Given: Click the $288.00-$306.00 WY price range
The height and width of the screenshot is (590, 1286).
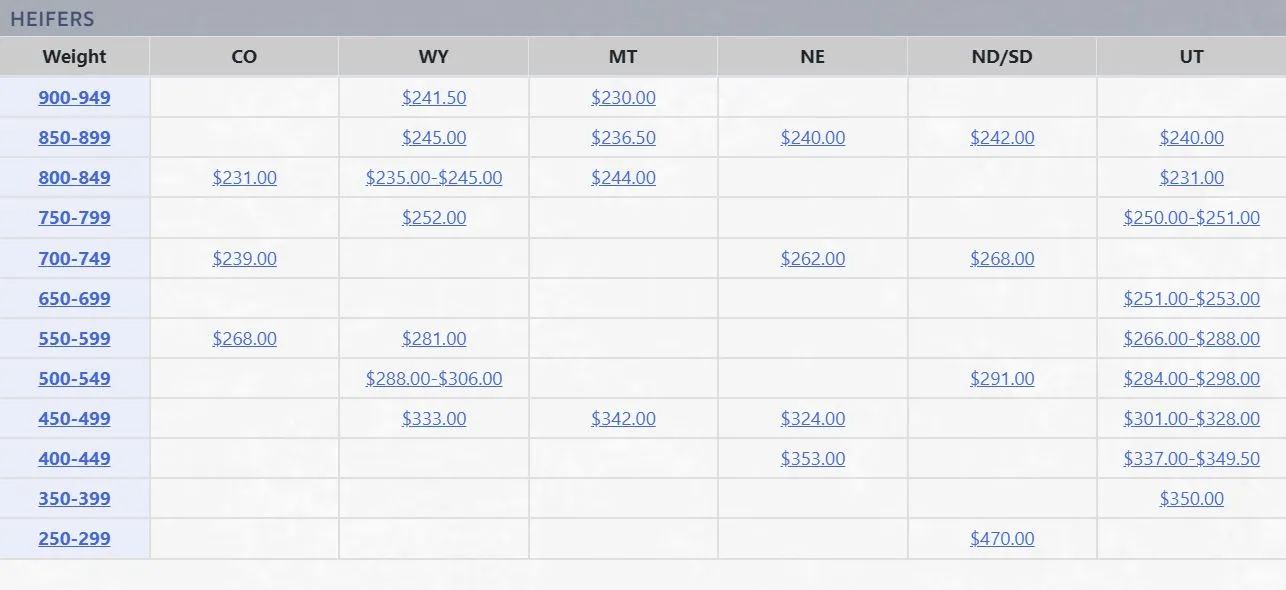Looking at the screenshot, I should (434, 379).
